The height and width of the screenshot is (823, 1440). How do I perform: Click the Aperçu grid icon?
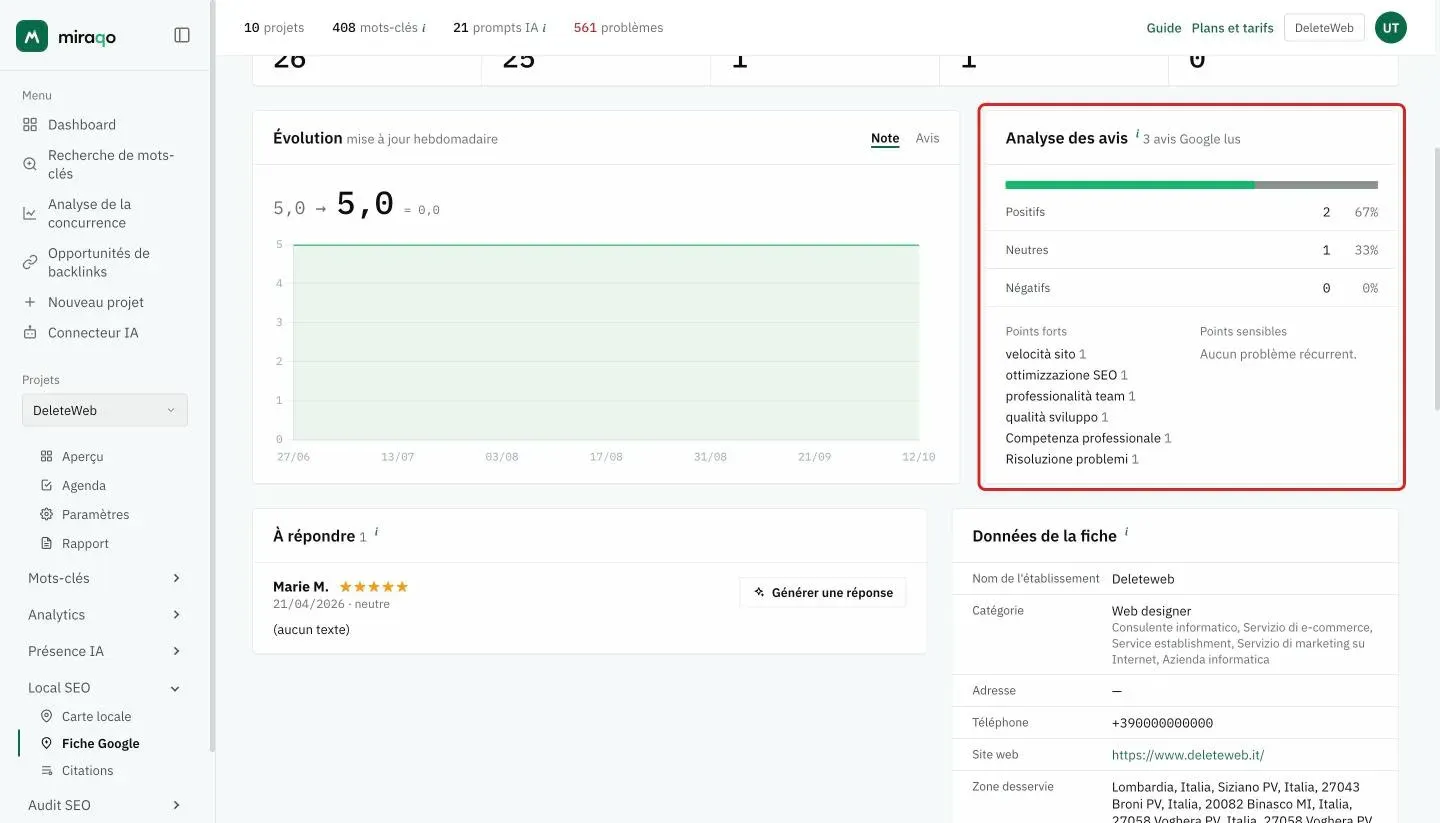click(x=46, y=456)
